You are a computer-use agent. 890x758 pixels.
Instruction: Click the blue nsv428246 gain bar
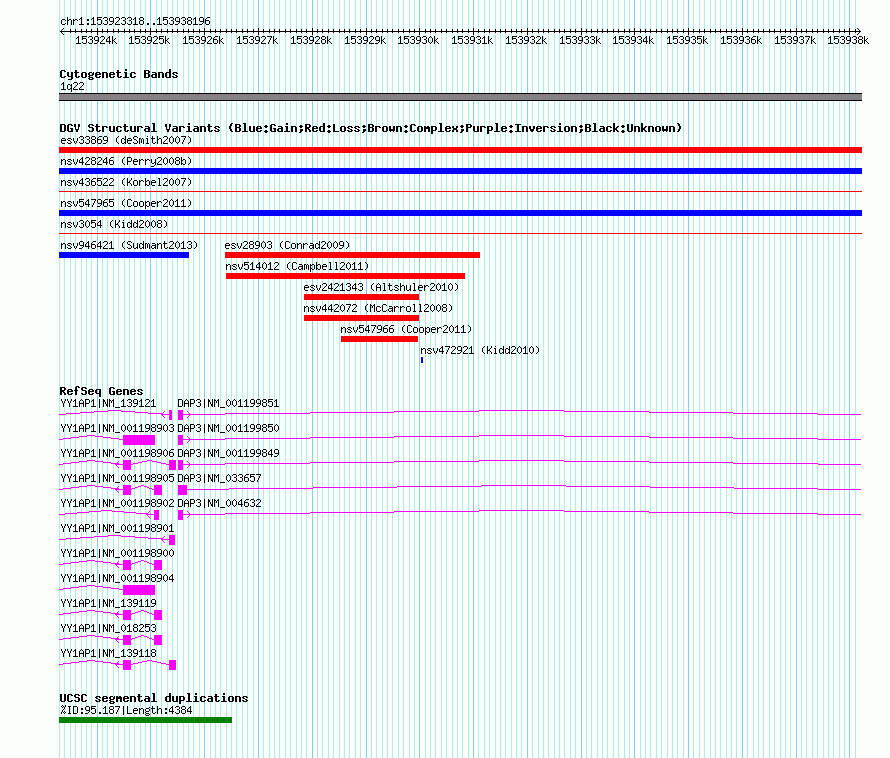460,171
